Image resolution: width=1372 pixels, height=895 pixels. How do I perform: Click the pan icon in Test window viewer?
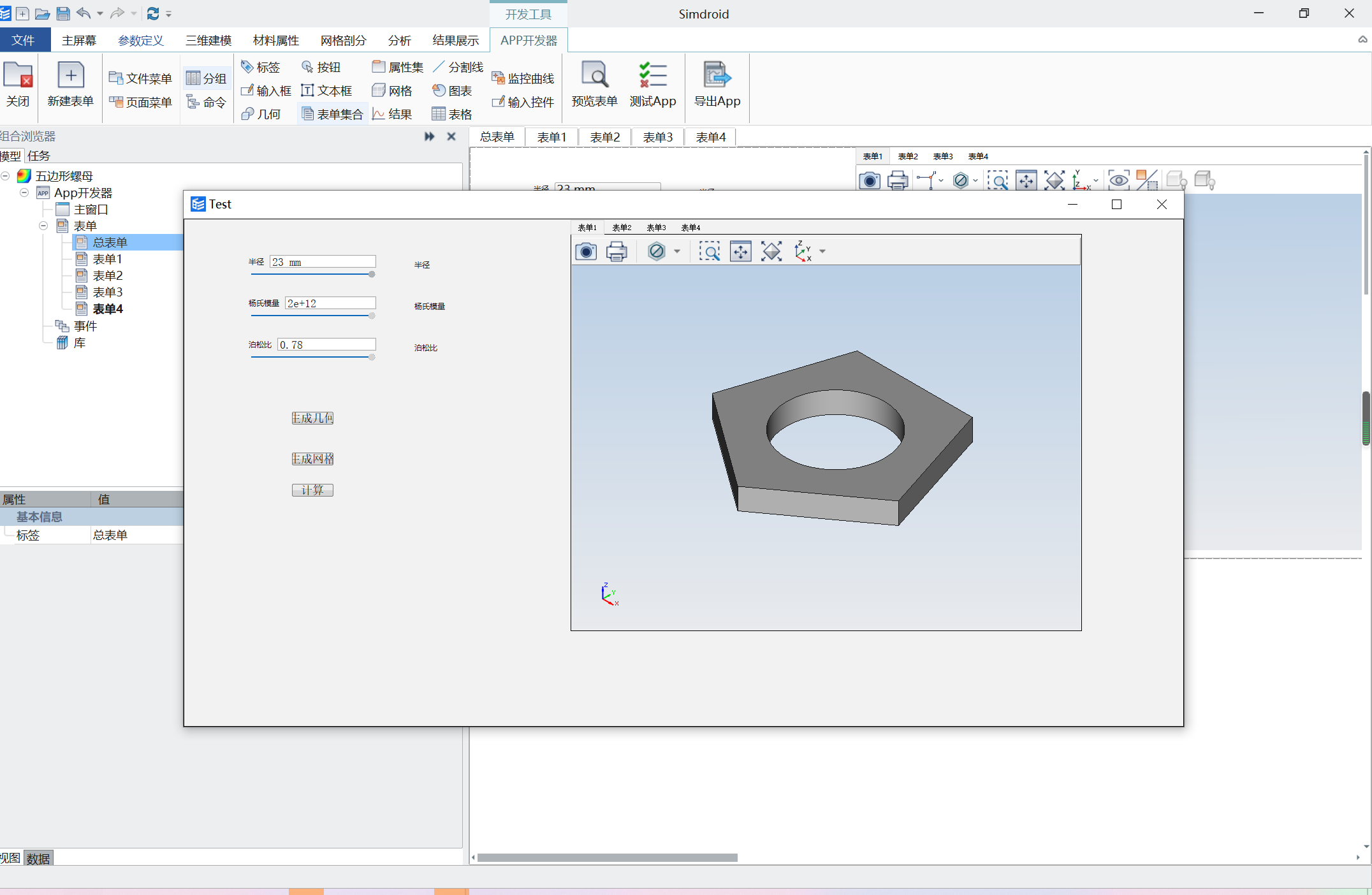741,252
